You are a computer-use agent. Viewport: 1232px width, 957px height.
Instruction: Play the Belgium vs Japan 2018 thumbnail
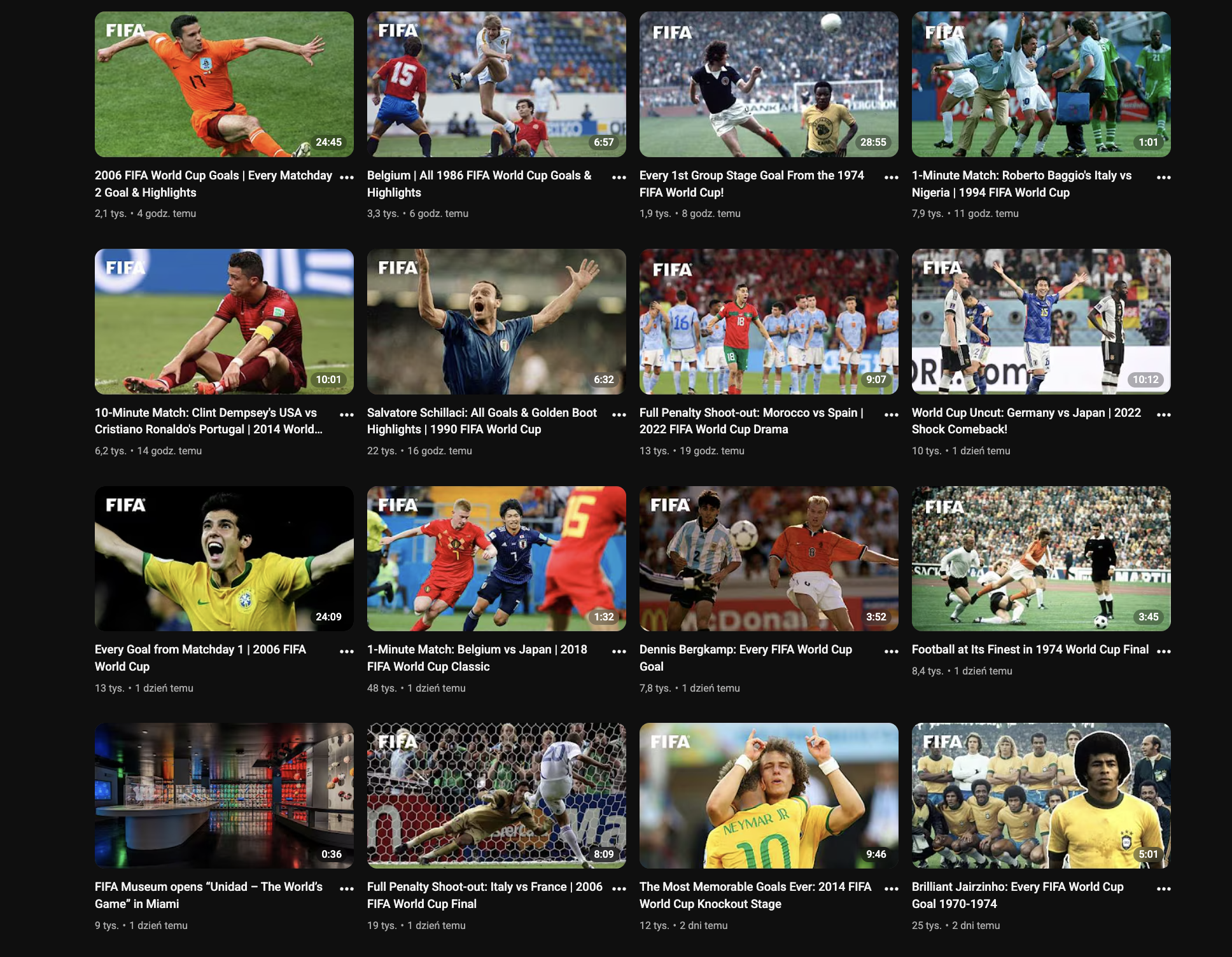[x=496, y=559]
